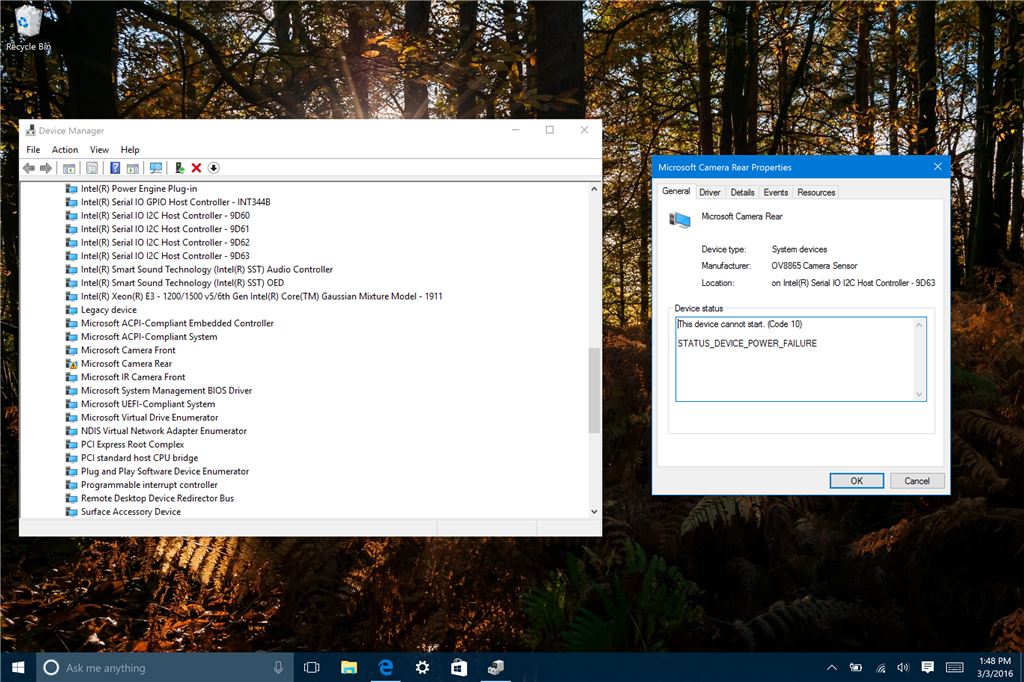The height and width of the screenshot is (682, 1024).
Task: Switch to the Details tab in Properties
Action: click(743, 192)
